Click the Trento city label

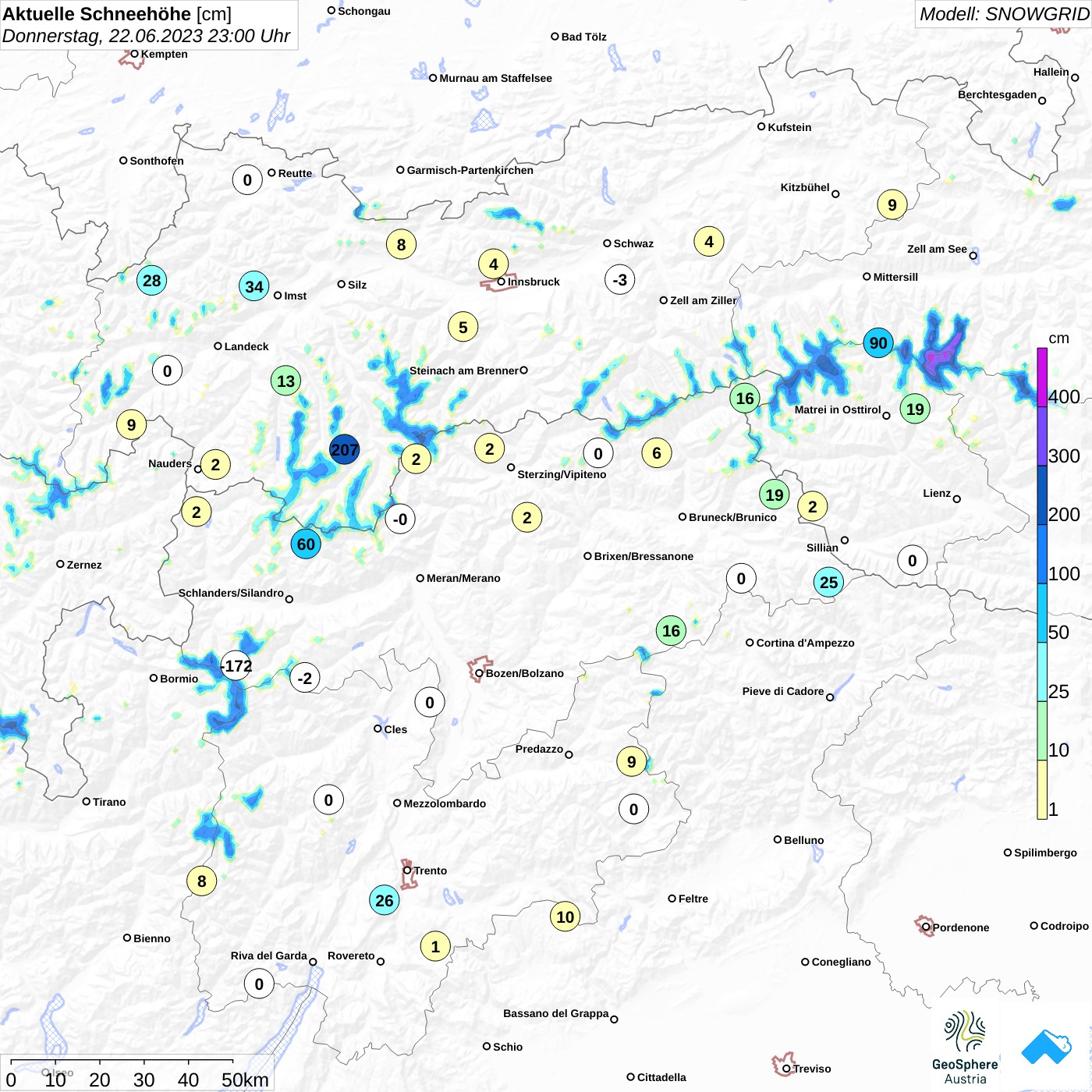[431, 870]
